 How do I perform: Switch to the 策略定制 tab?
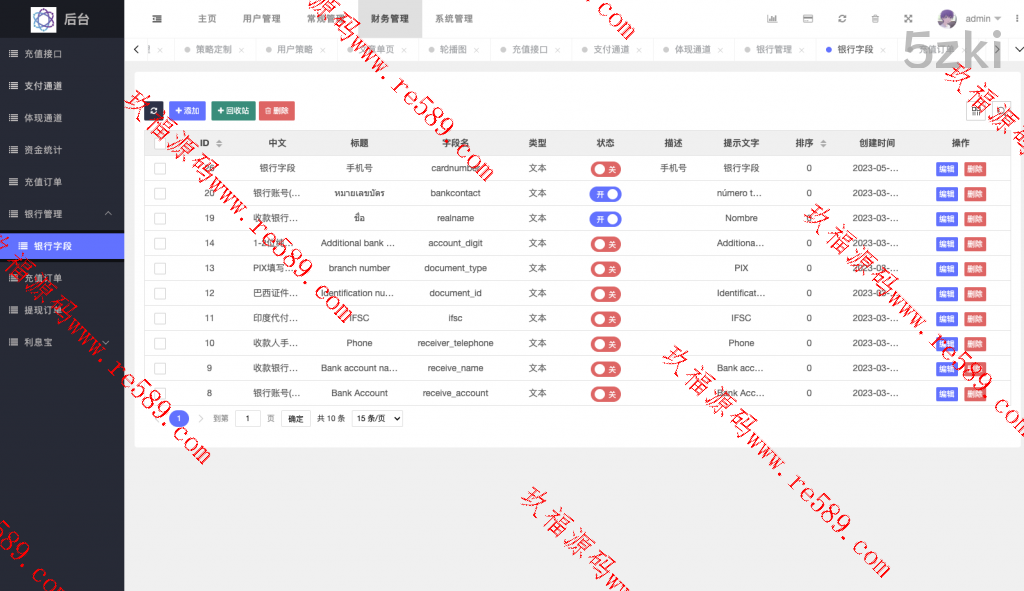pyautogui.click(x=213, y=49)
